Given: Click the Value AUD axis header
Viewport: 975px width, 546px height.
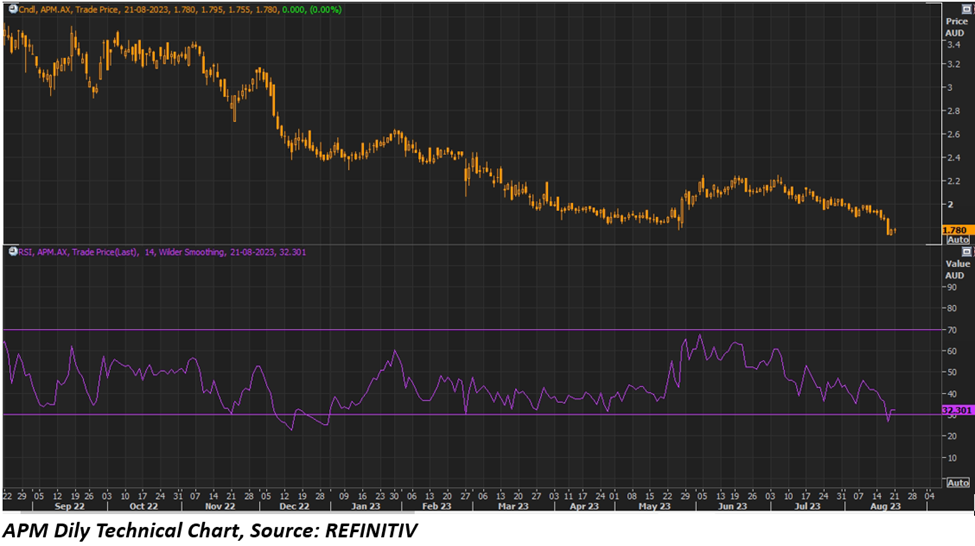Looking at the screenshot, I should (x=956, y=269).
